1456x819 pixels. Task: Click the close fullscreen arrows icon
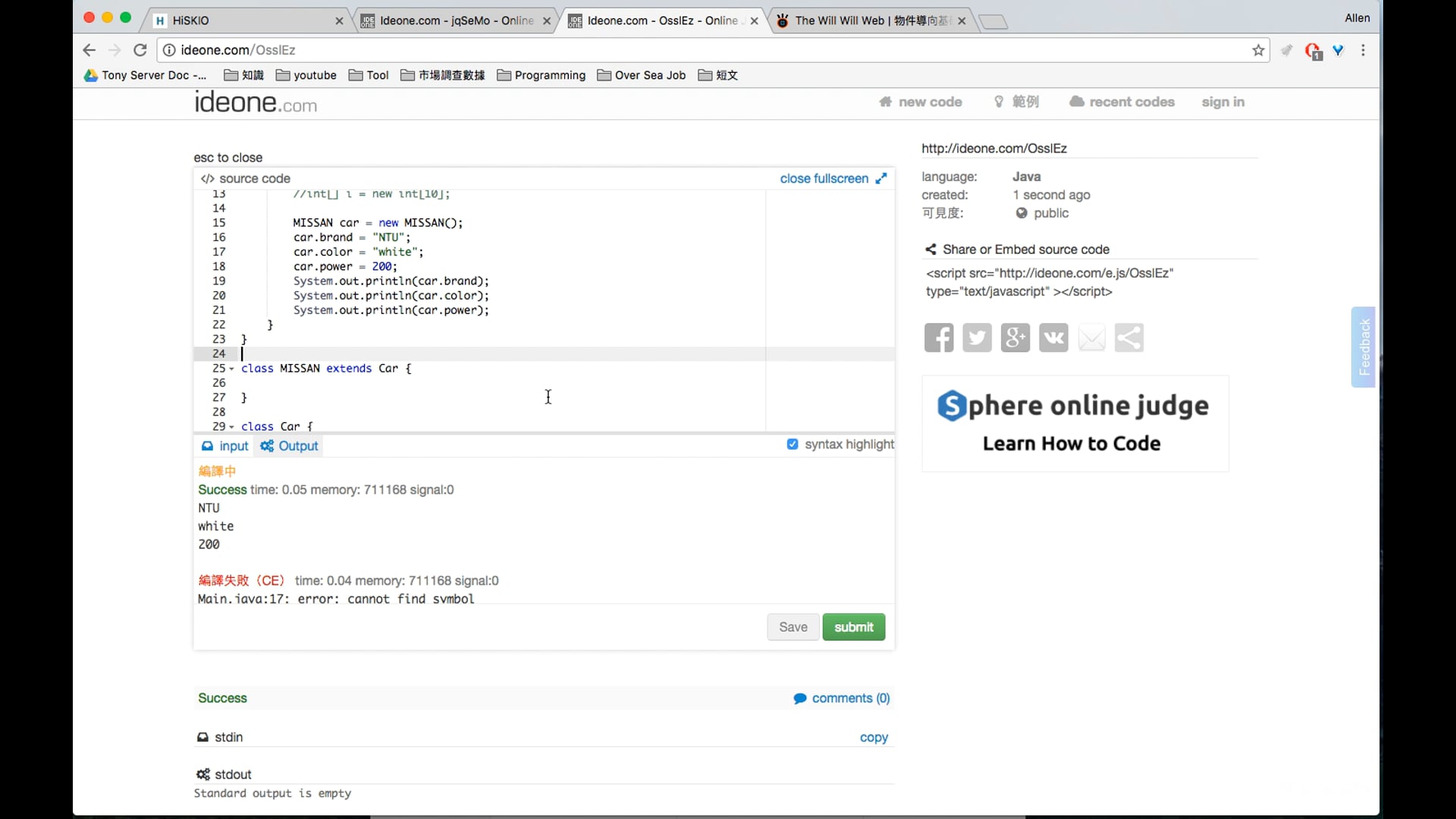click(x=881, y=178)
